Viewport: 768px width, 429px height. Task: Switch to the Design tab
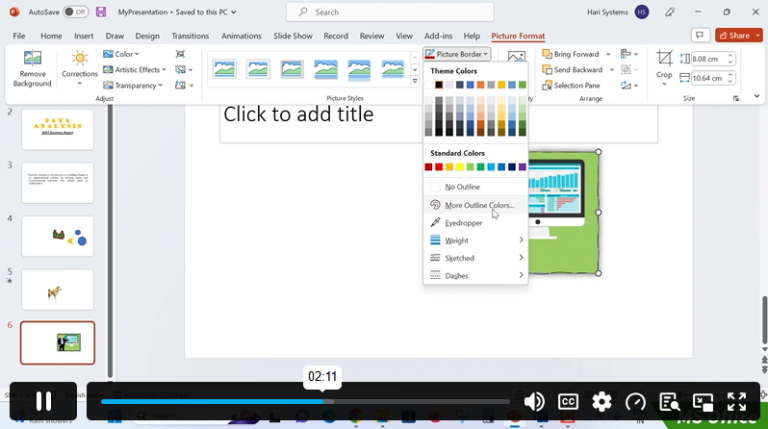[x=147, y=36]
